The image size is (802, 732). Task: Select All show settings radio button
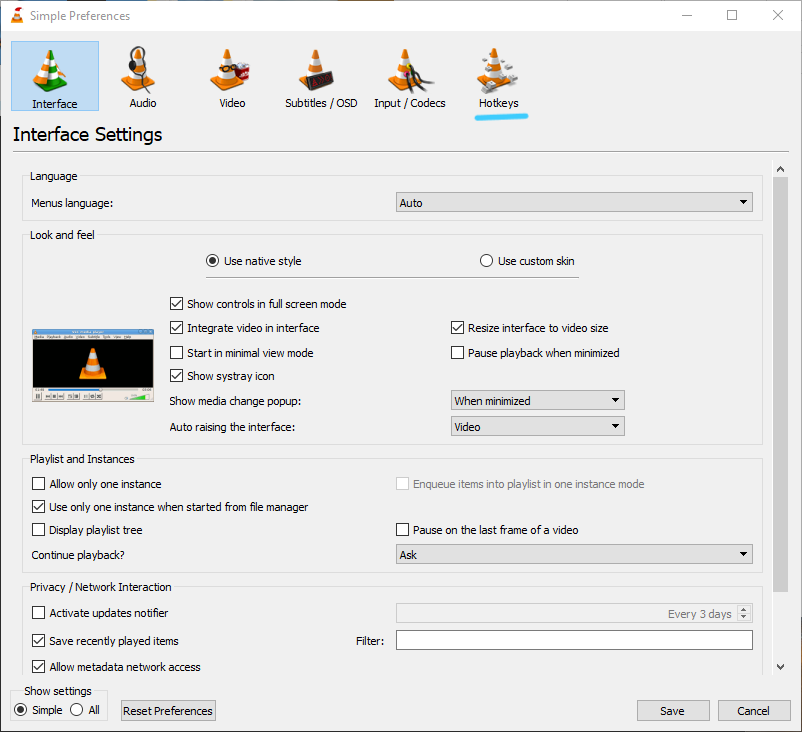point(77,710)
